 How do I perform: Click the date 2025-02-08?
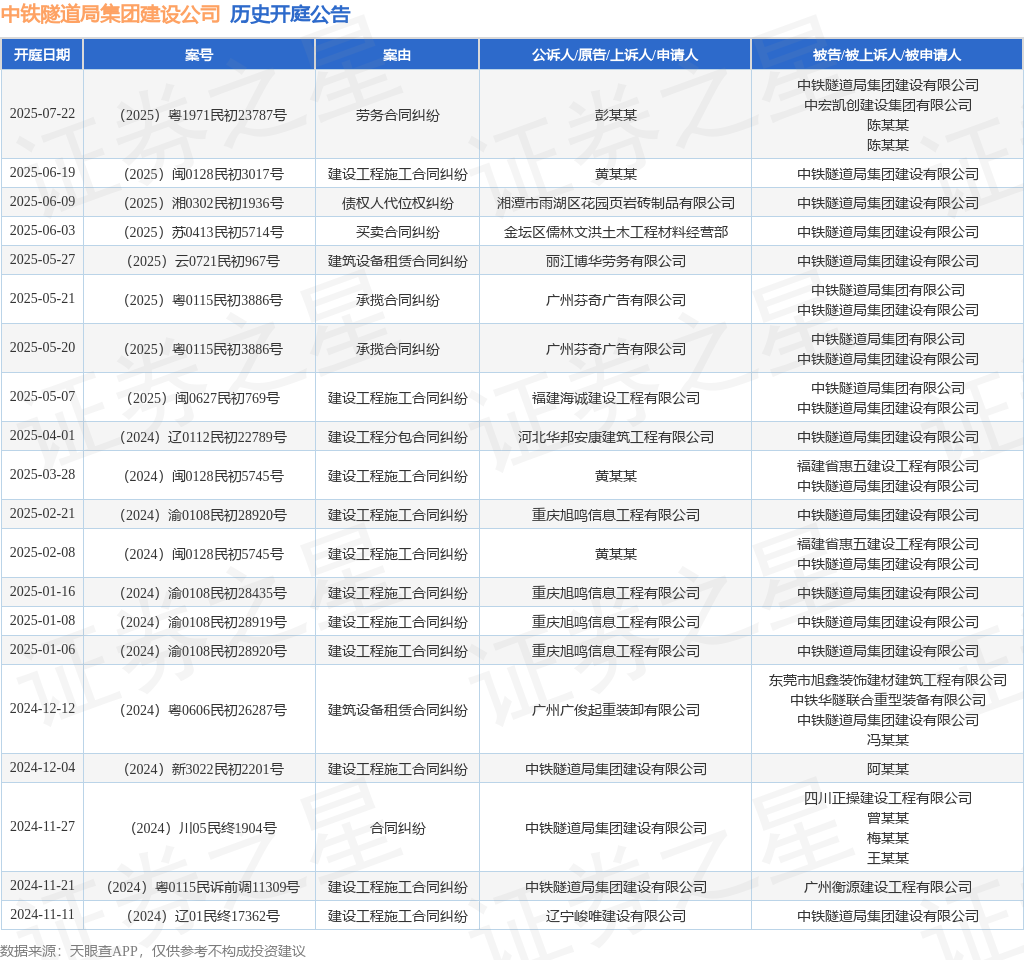(x=42, y=552)
